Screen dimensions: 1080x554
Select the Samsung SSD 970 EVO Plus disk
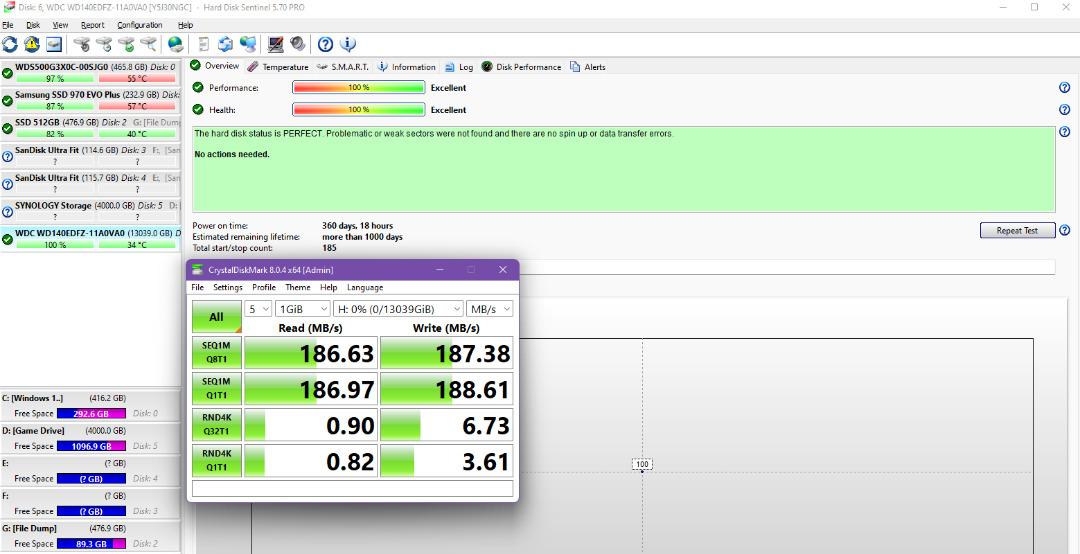point(90,100)
